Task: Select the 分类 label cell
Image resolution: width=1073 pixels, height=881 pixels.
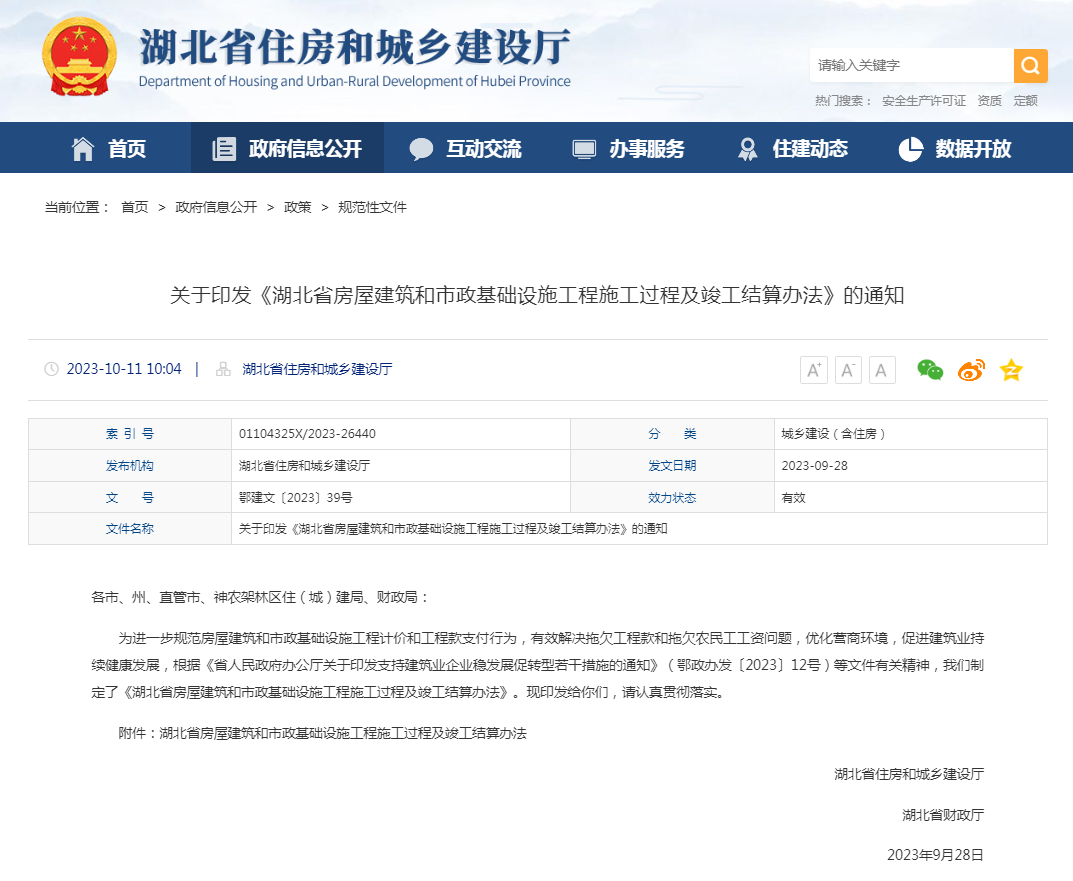Action: coord(672,433)
